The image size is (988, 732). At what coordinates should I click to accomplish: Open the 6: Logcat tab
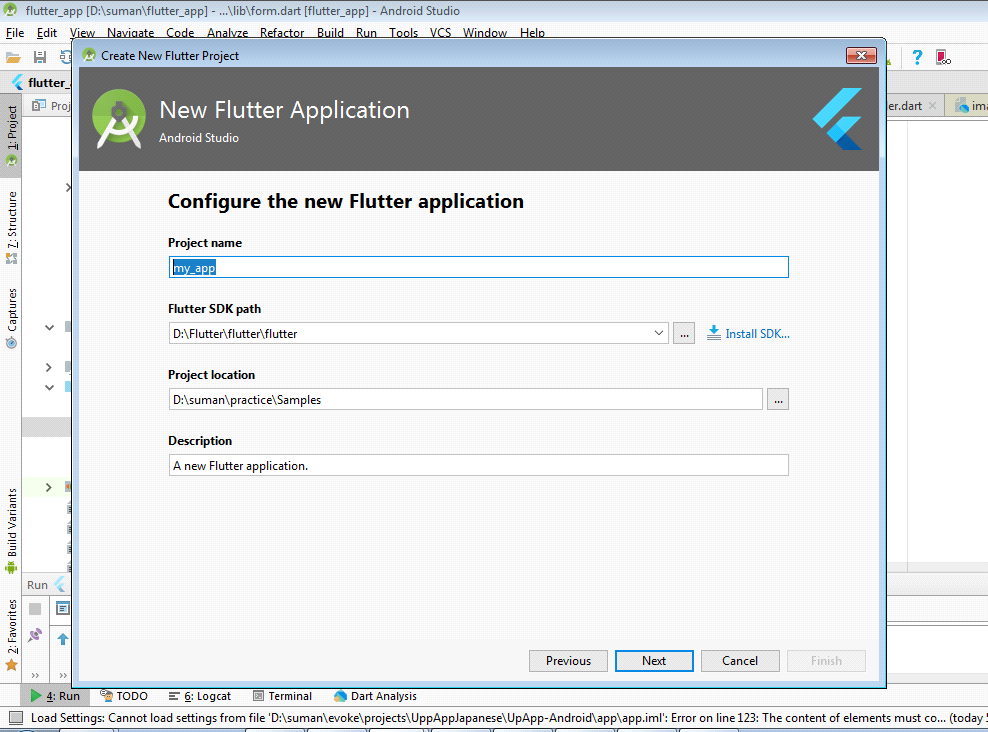click(200, 696)
